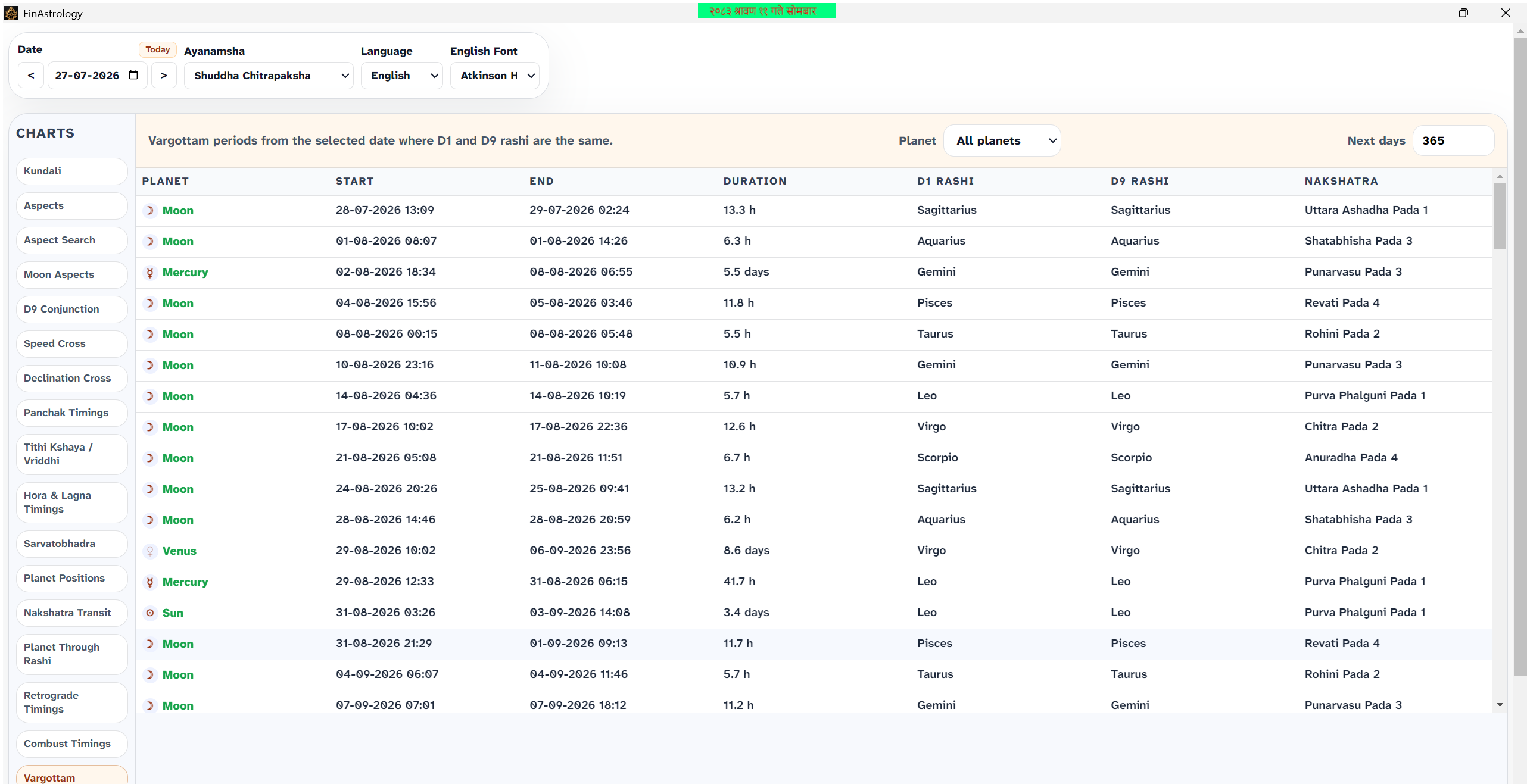Image resolution: width=1527 pixels, height=784 pixels.
Task: Click the Venus symbol icon in the table
Action: 150,551
